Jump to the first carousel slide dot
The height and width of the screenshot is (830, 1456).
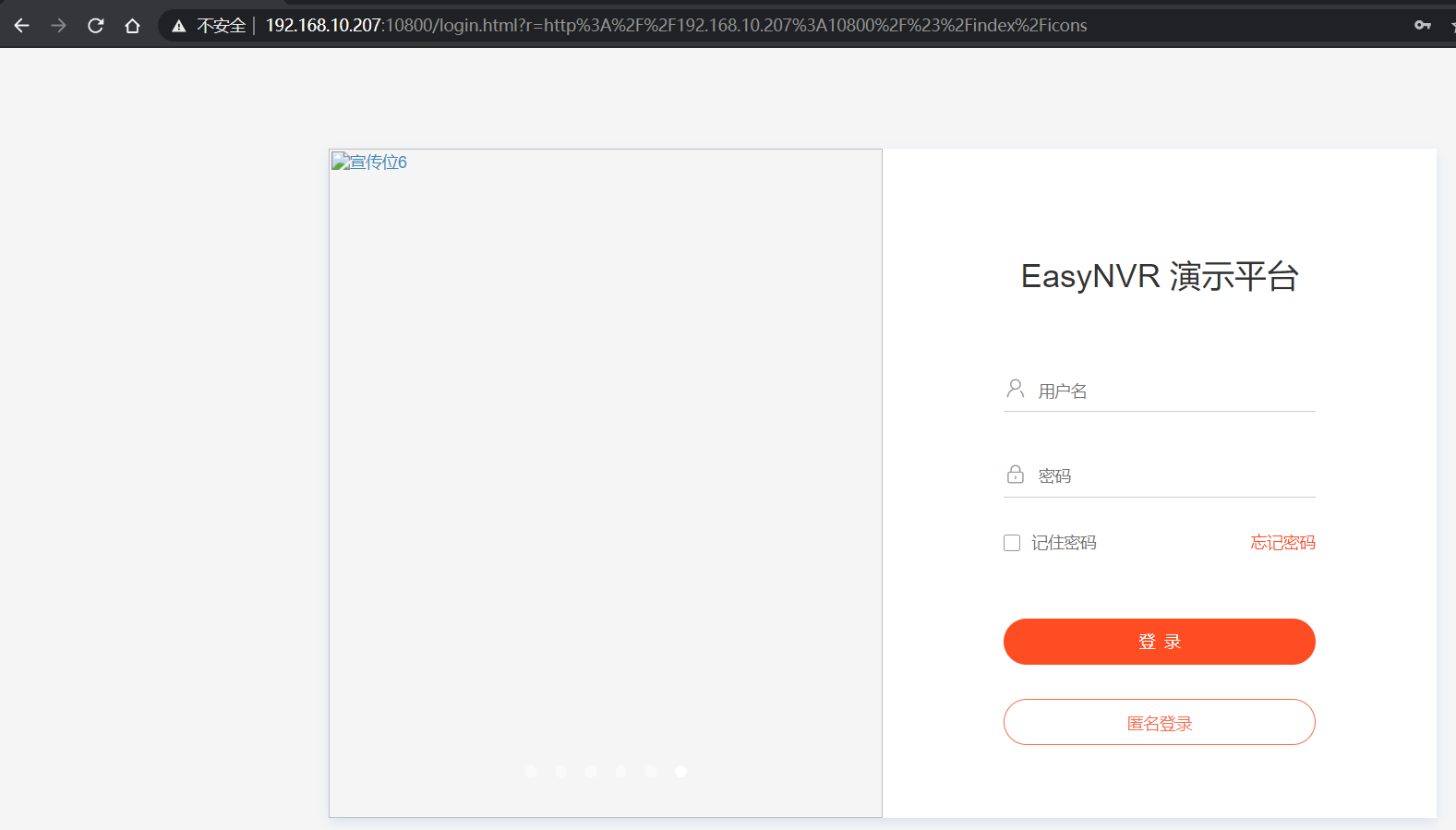point(531,772)
